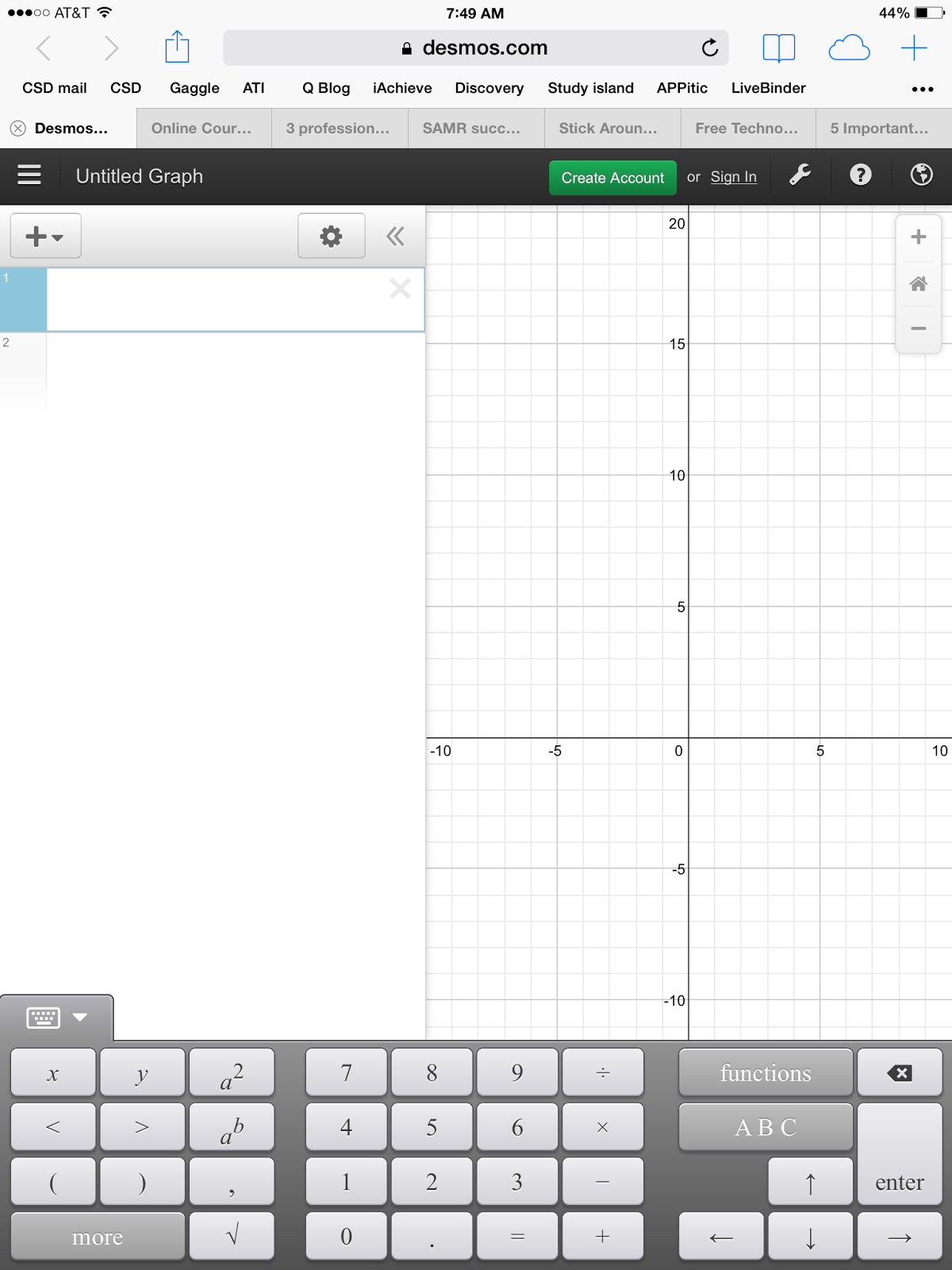Open the Desmos hamburger menu

tap(29, 175)
